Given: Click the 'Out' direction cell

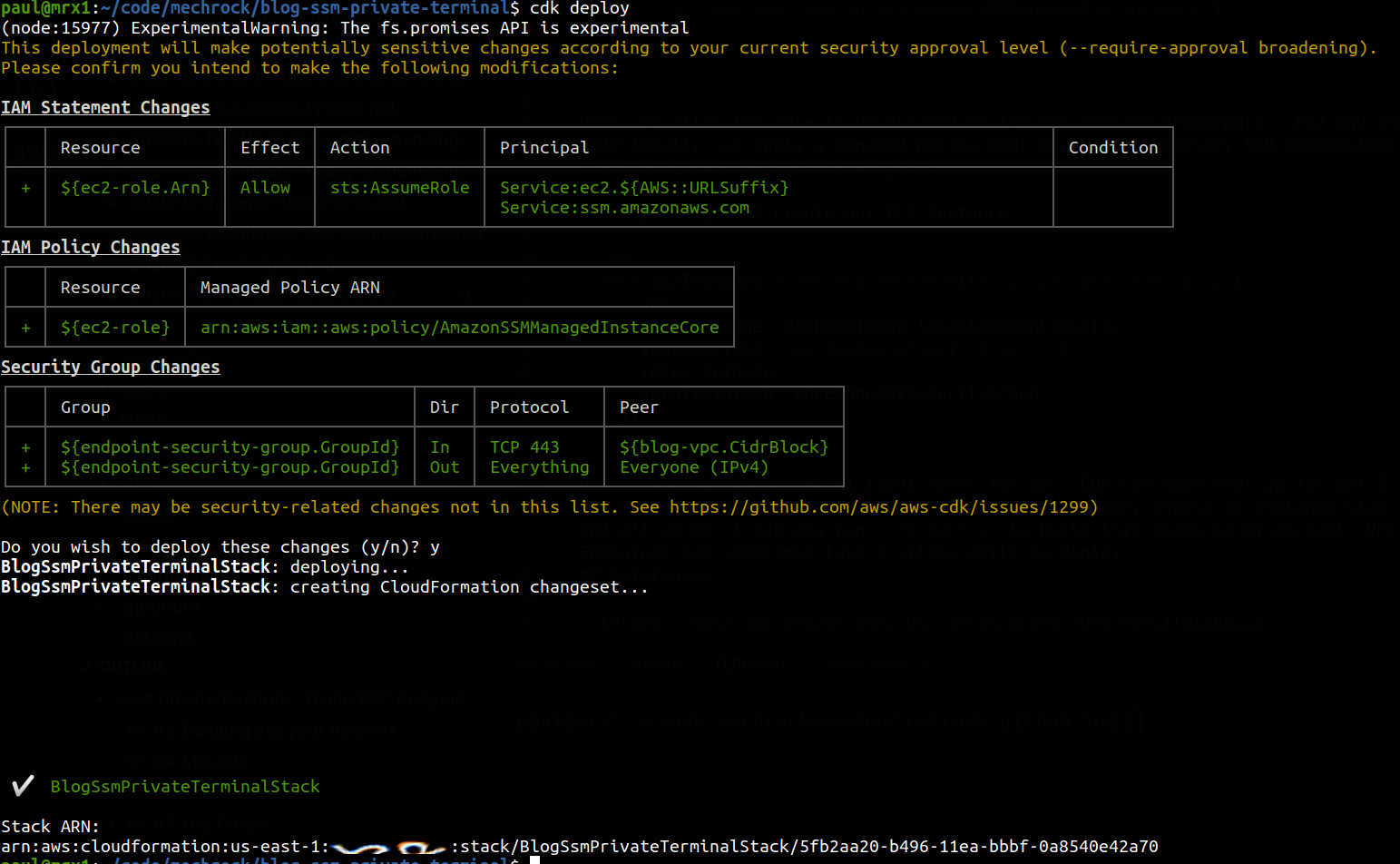Looking at the screenshot, I should pos(445,466).
